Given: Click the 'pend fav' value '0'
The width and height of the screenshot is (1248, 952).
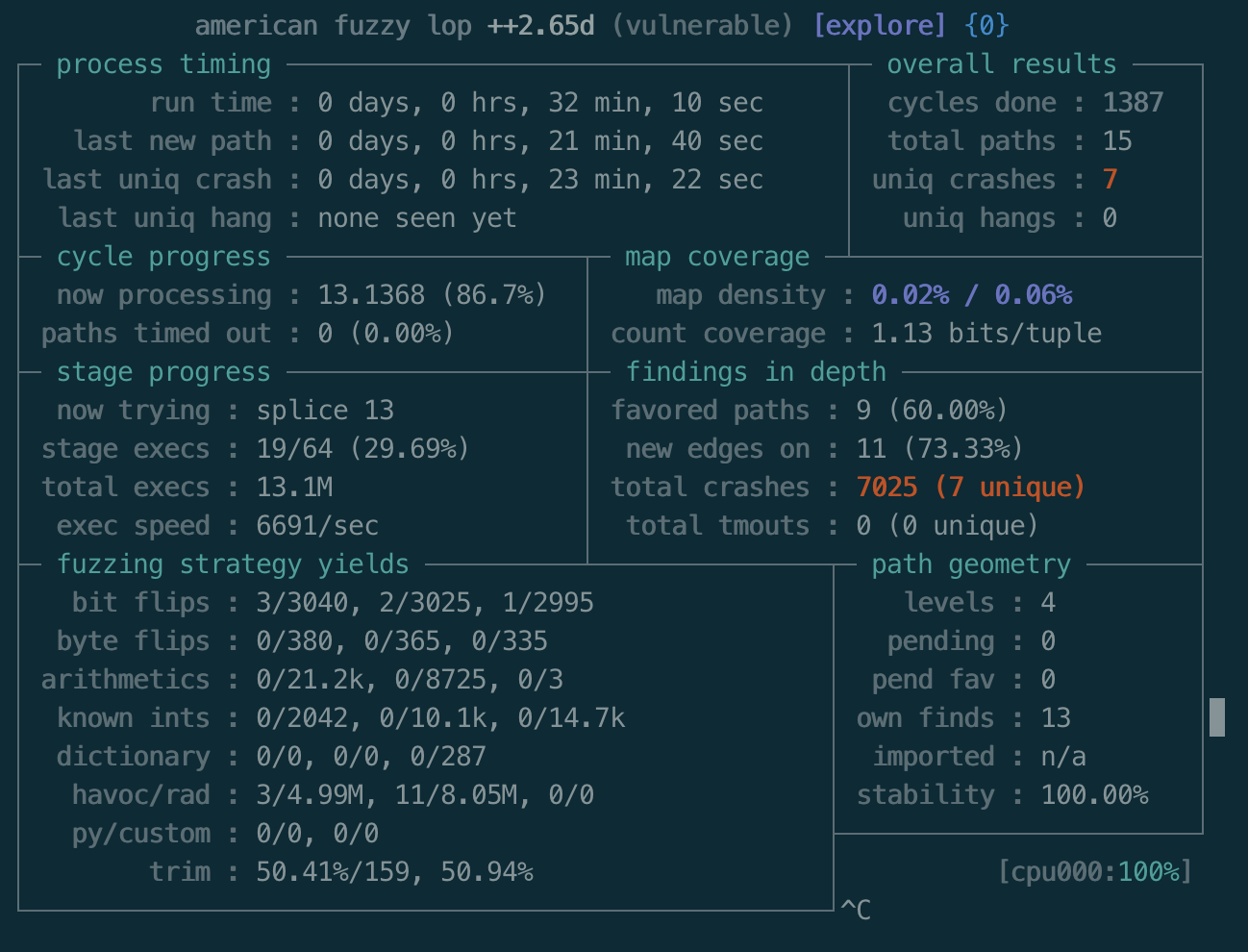Looking at the screenshot, I should [x=1048, y=680].
